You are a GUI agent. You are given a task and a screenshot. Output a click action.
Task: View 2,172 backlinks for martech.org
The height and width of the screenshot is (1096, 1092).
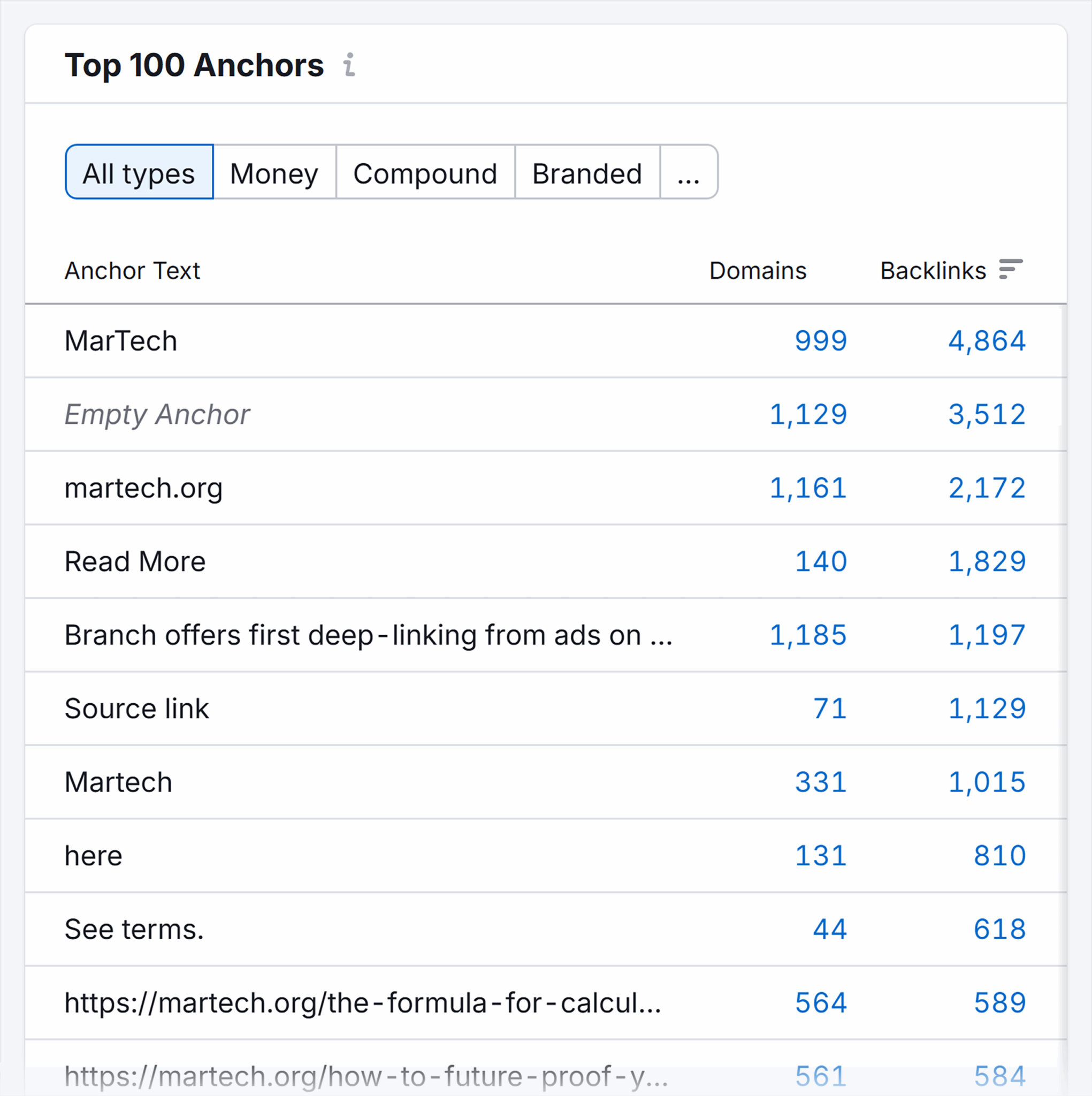(987, 488)
